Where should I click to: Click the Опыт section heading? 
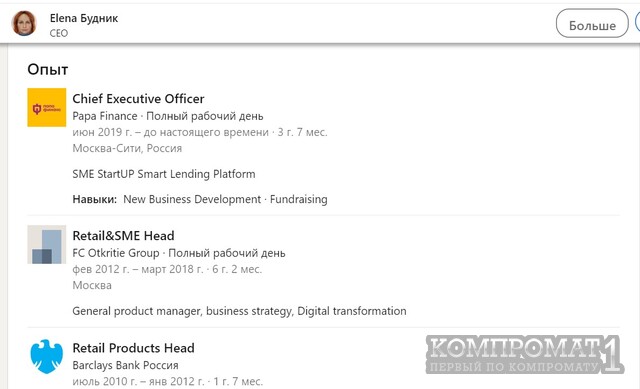48,69
